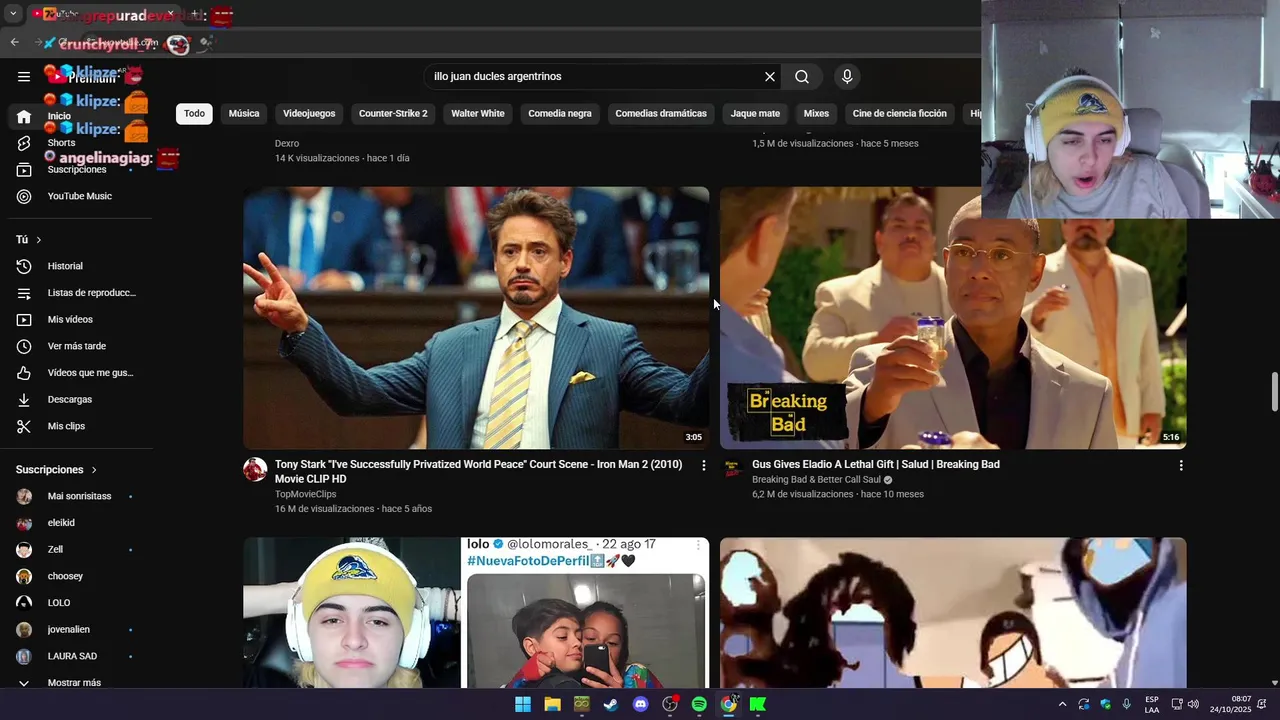The width and height of the screenshot is (1280, 720).
Task: Open Kick app from the taskbar
Action: tap(758, 704)
